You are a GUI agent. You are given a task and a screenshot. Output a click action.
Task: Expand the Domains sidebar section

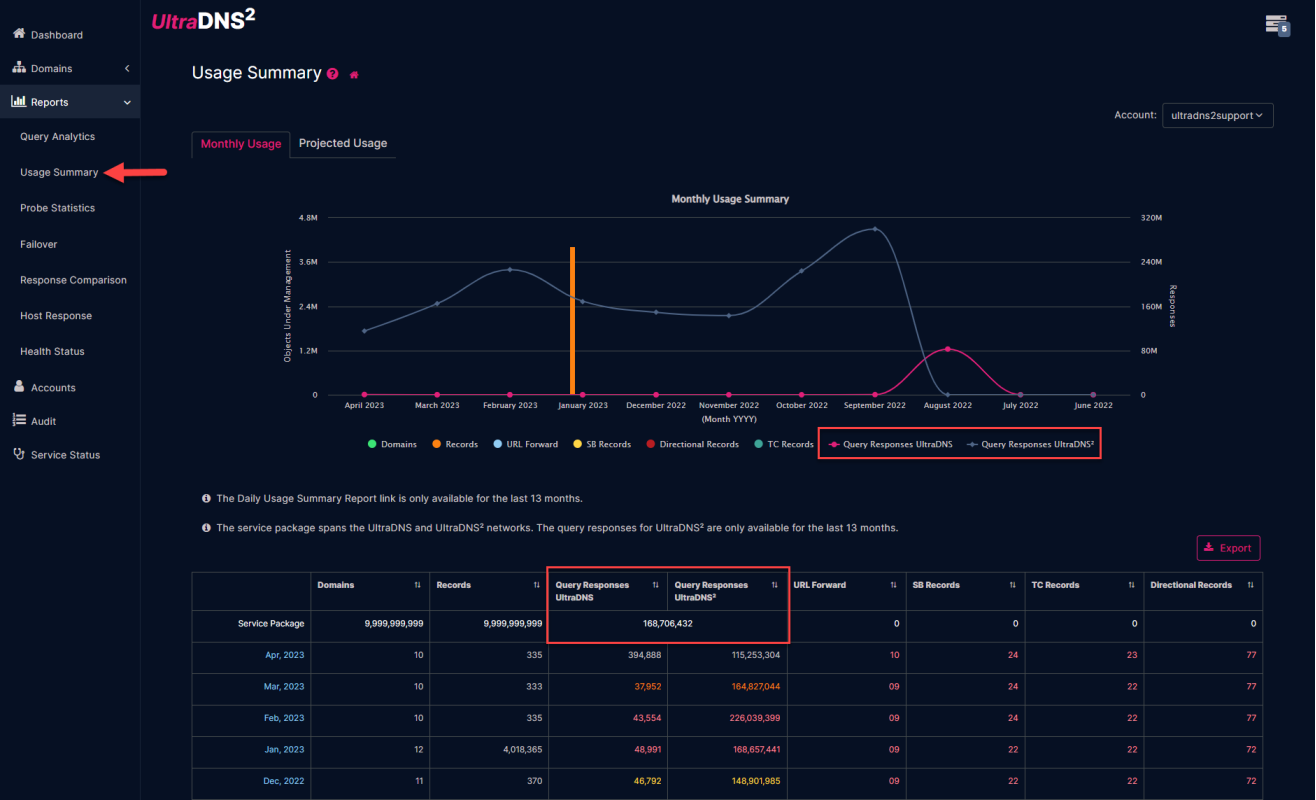point(126,68)
